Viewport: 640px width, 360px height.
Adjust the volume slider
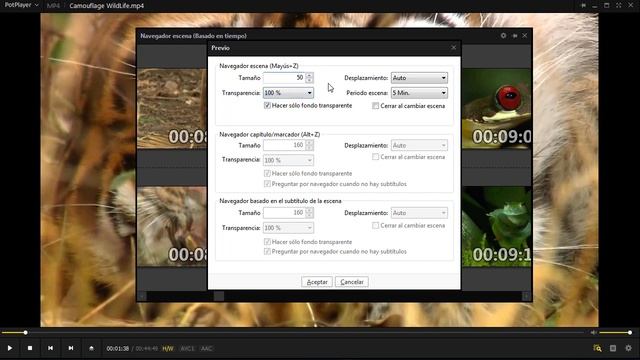[616, 333]
